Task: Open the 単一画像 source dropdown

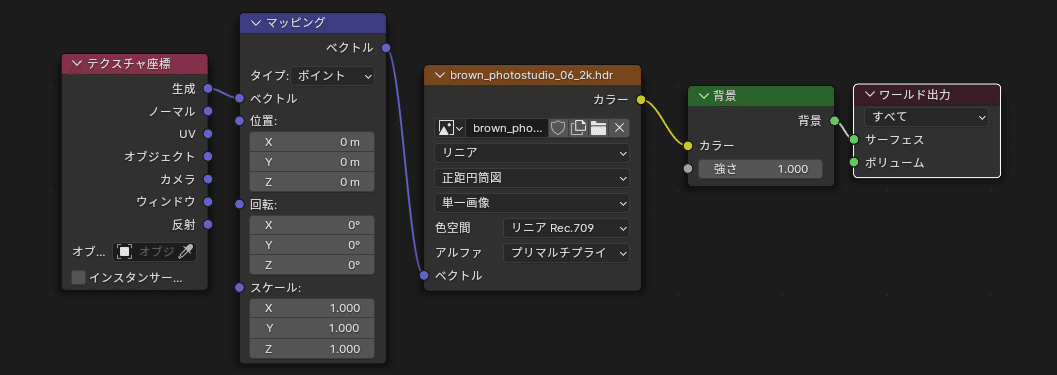Action: (x=533, y=203)
